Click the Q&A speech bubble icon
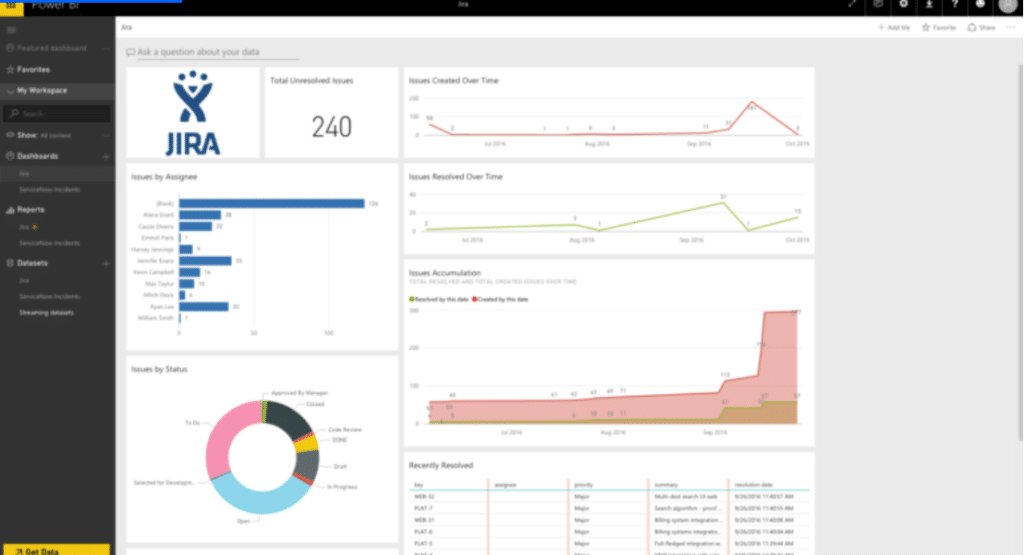This screenshot has width=1024, height=555. (x=131, y=52)
